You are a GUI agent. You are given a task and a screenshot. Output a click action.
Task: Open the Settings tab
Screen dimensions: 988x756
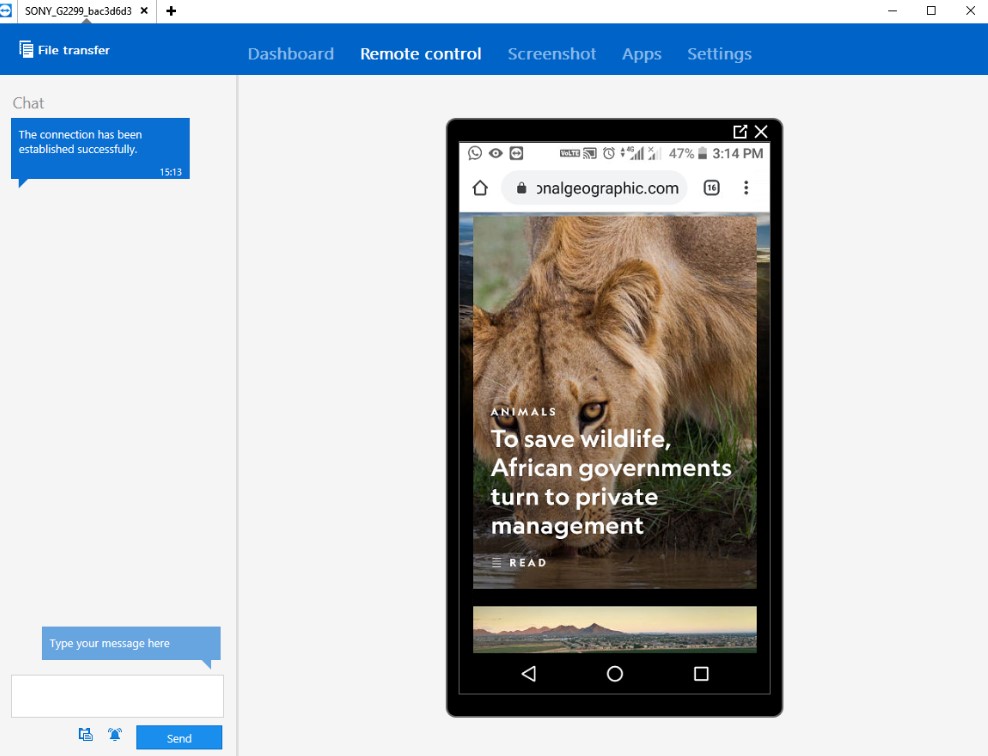719,54
